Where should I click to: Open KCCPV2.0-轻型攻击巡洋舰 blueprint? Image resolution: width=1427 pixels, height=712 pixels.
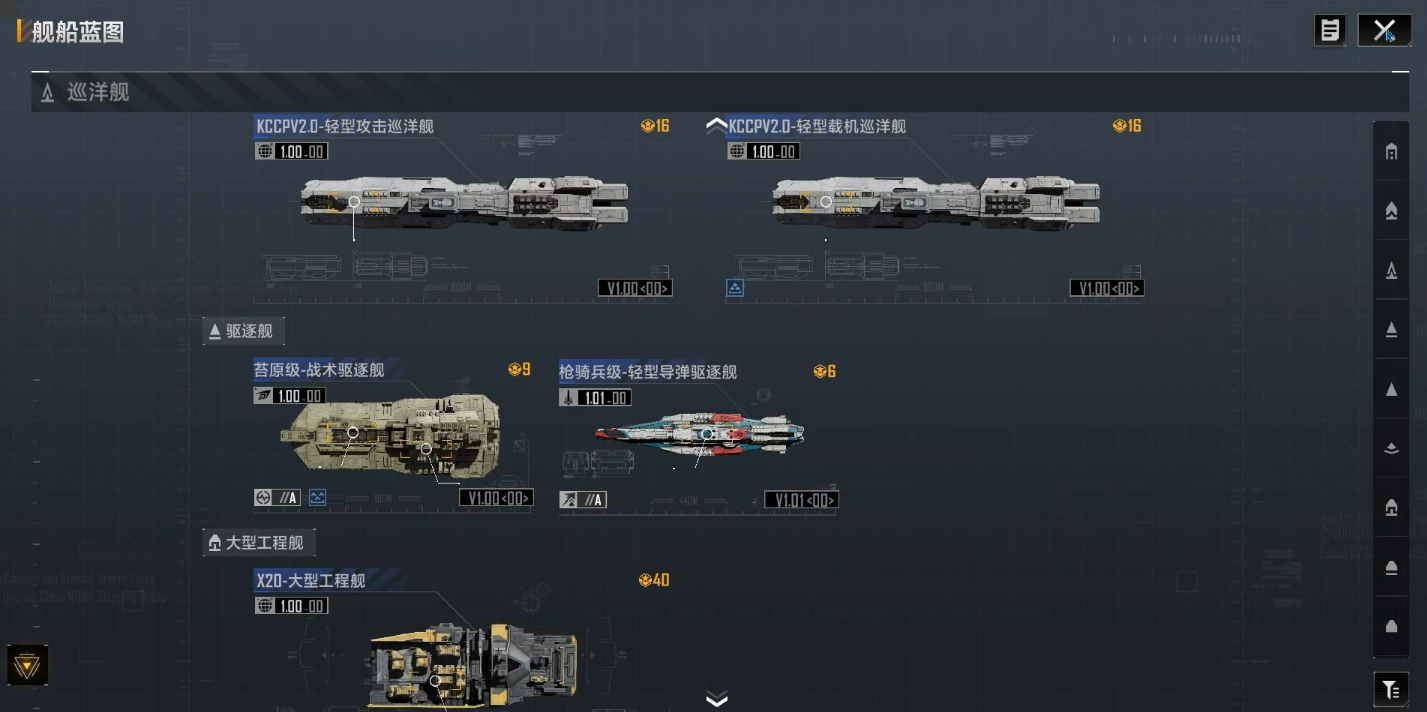(345, 126)
